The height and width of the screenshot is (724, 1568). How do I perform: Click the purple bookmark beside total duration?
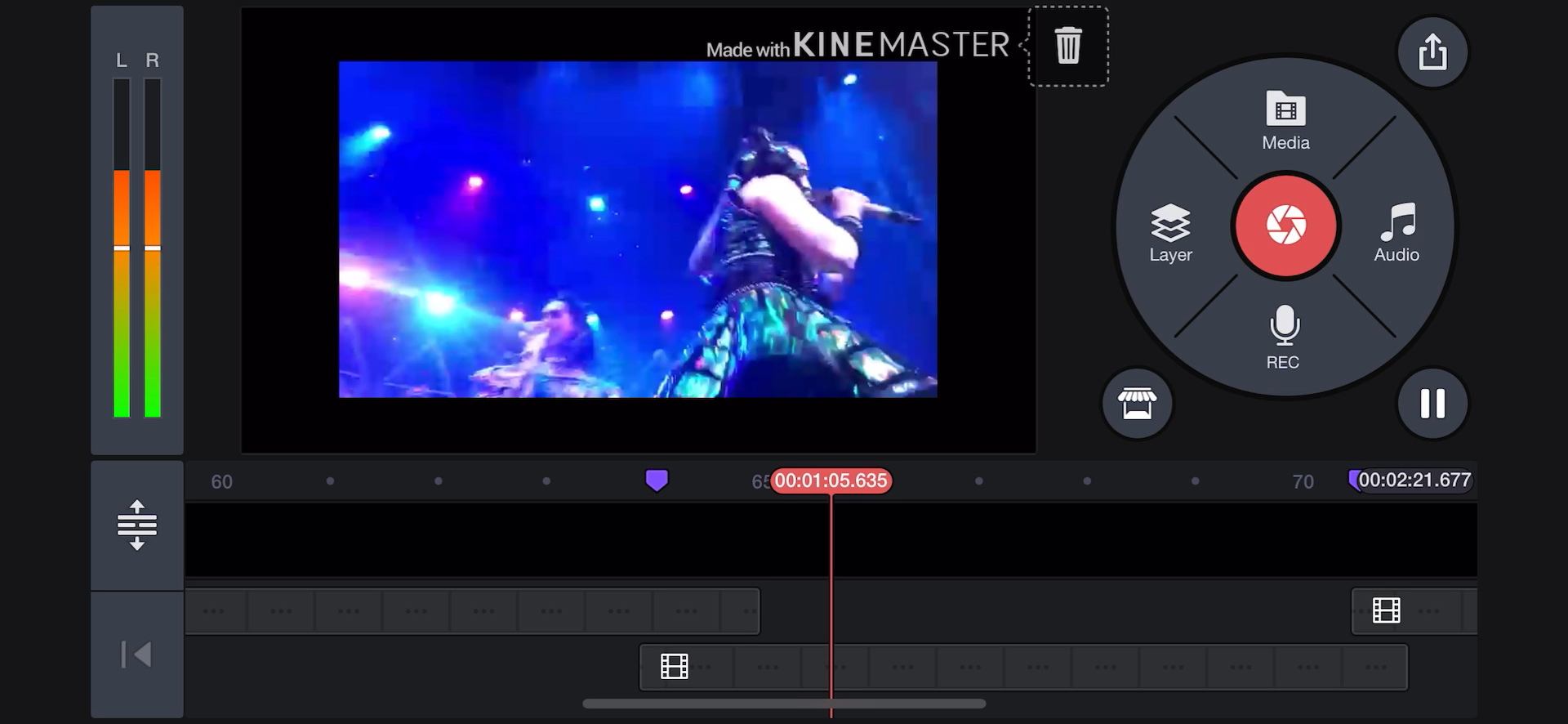coord(1353,480)
